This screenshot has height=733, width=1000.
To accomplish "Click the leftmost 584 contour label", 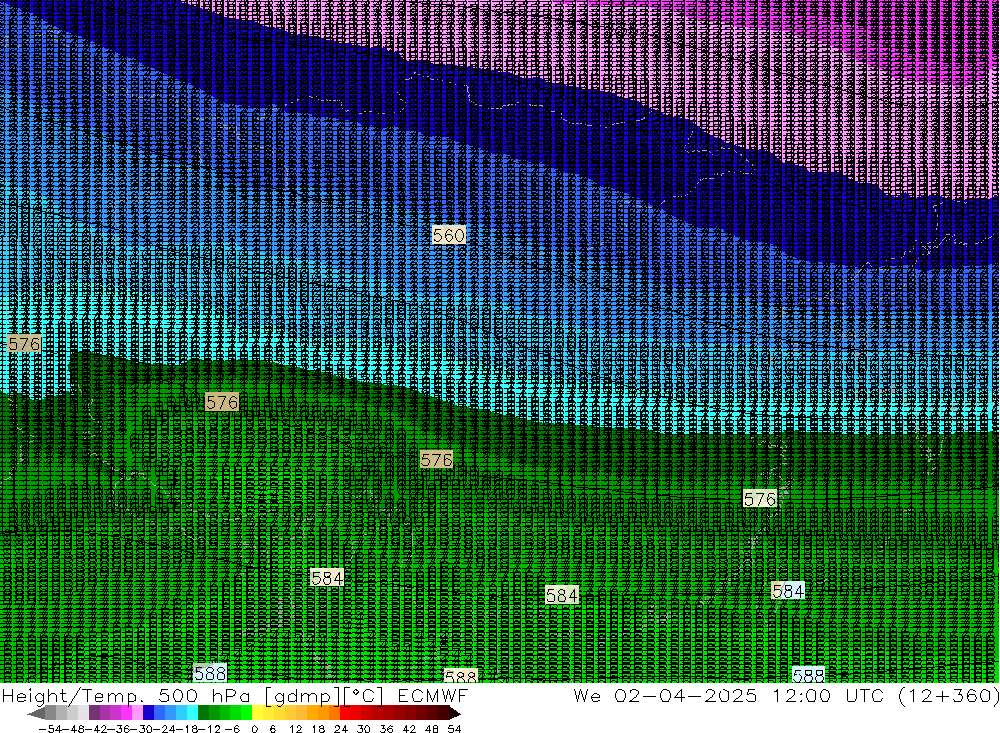I will (327, 578).
